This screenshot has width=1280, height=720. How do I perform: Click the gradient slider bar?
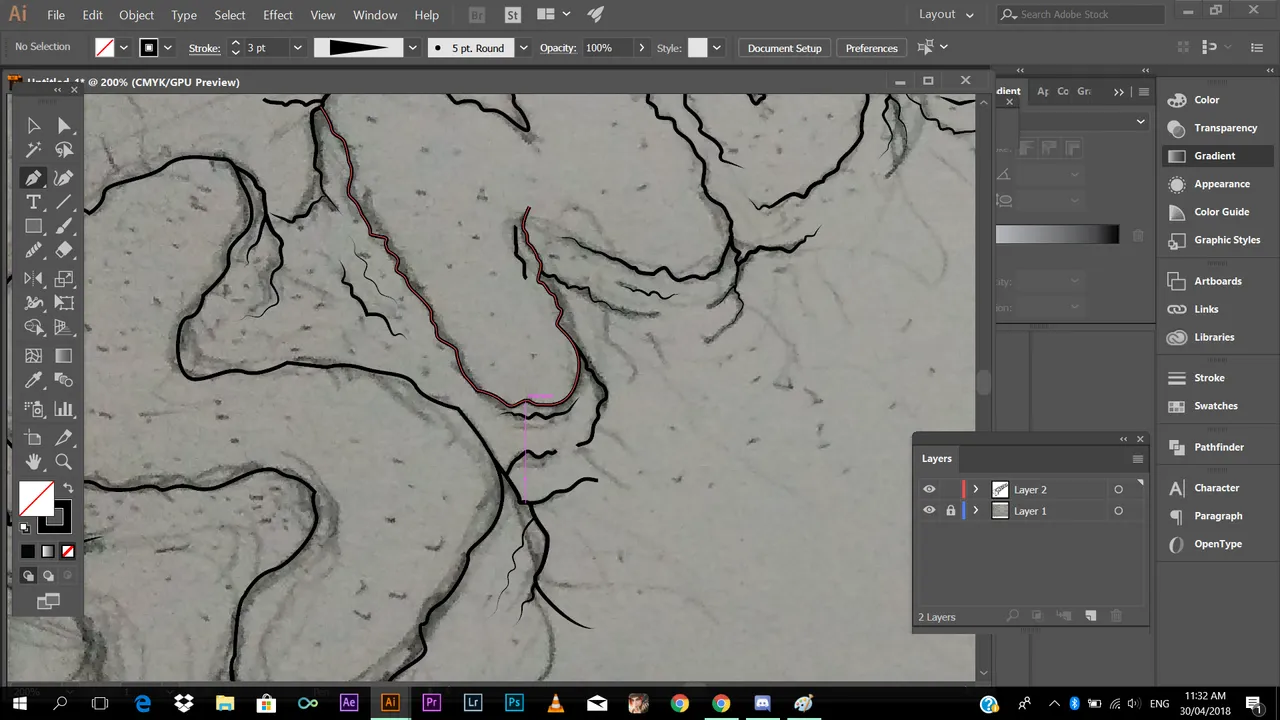(1057, 235)
